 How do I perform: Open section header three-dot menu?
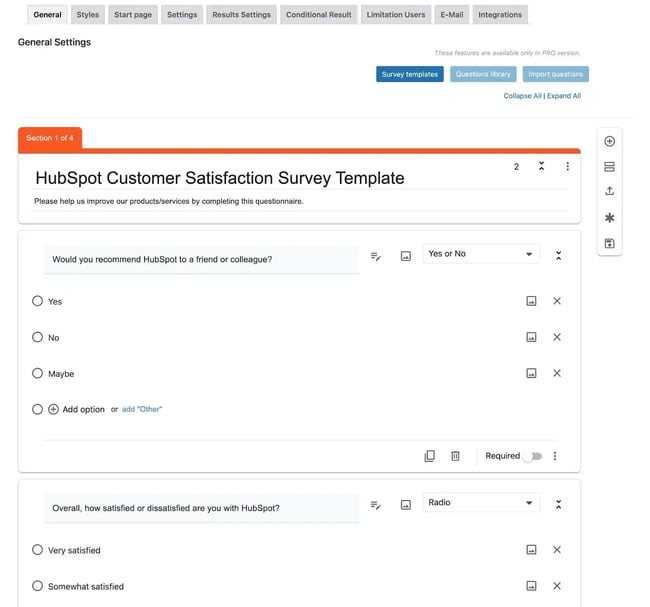point(567,166)
